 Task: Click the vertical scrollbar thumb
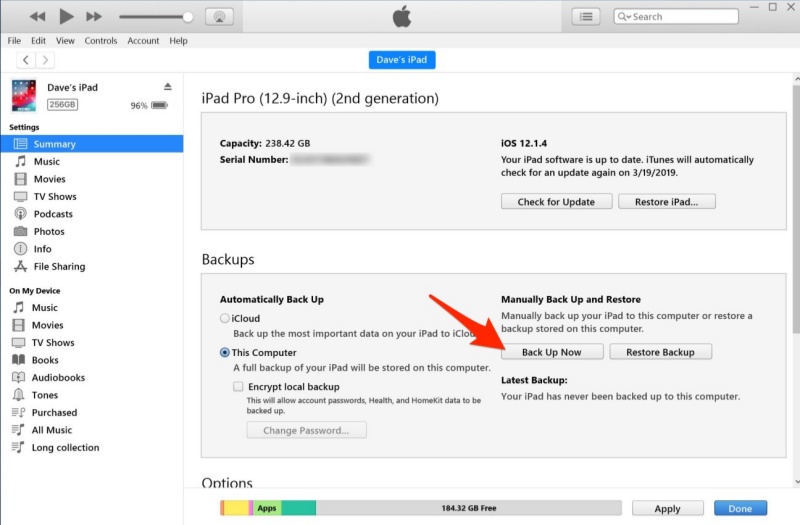tap(796, 209)
